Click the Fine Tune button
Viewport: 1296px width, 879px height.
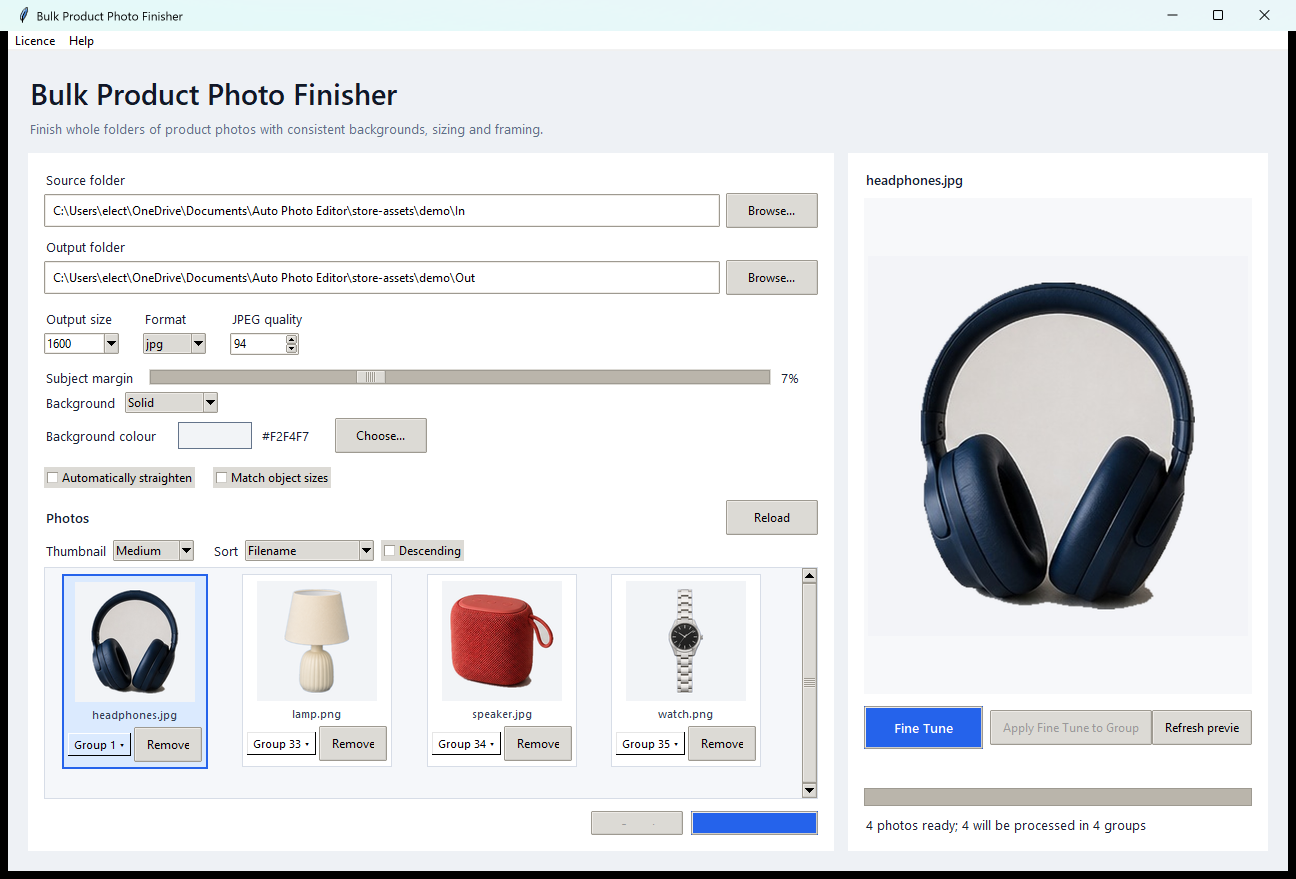923,728
